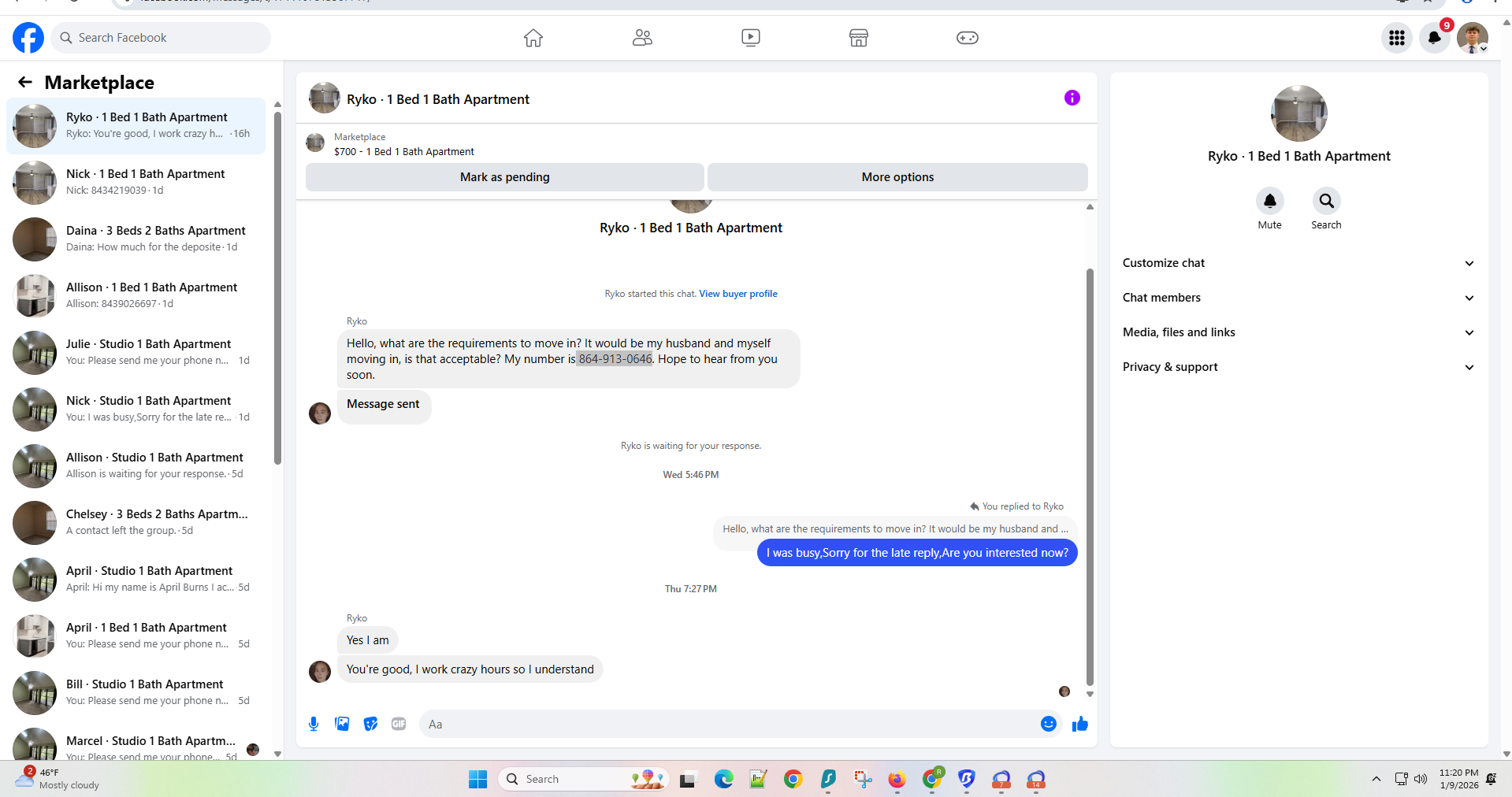
Task: Click large listing photo in info panel
Action: pyautogui.click(x=1299, y=113)
